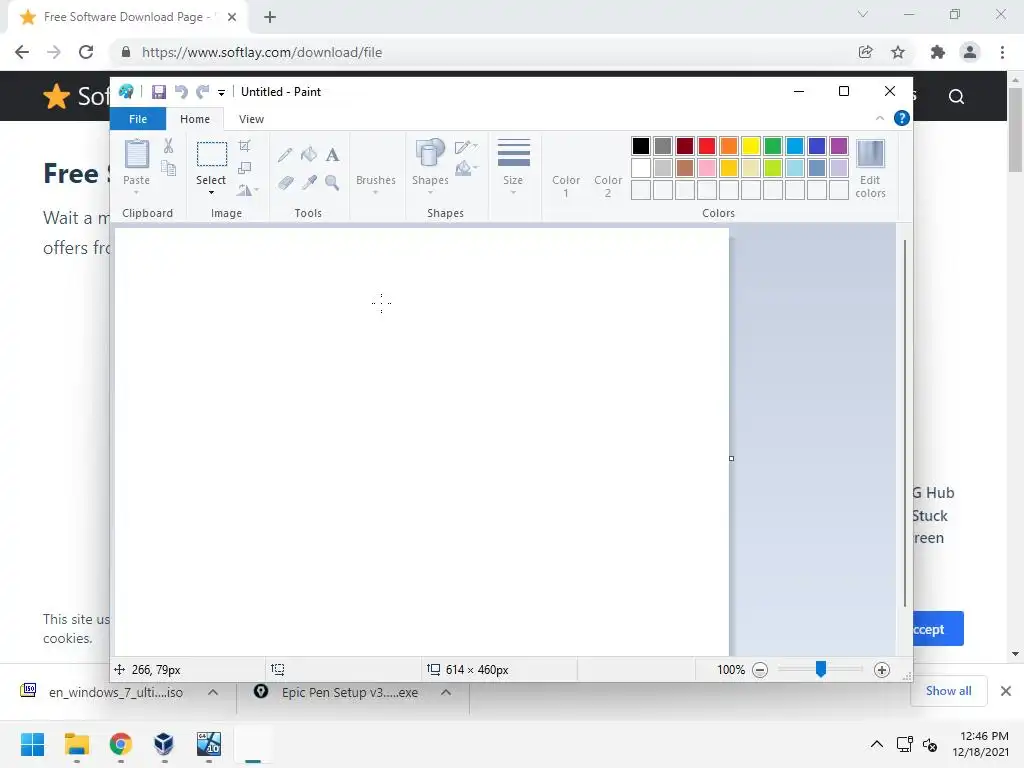Expand options for en_windows_7 iso download

[x=213, y=692]
